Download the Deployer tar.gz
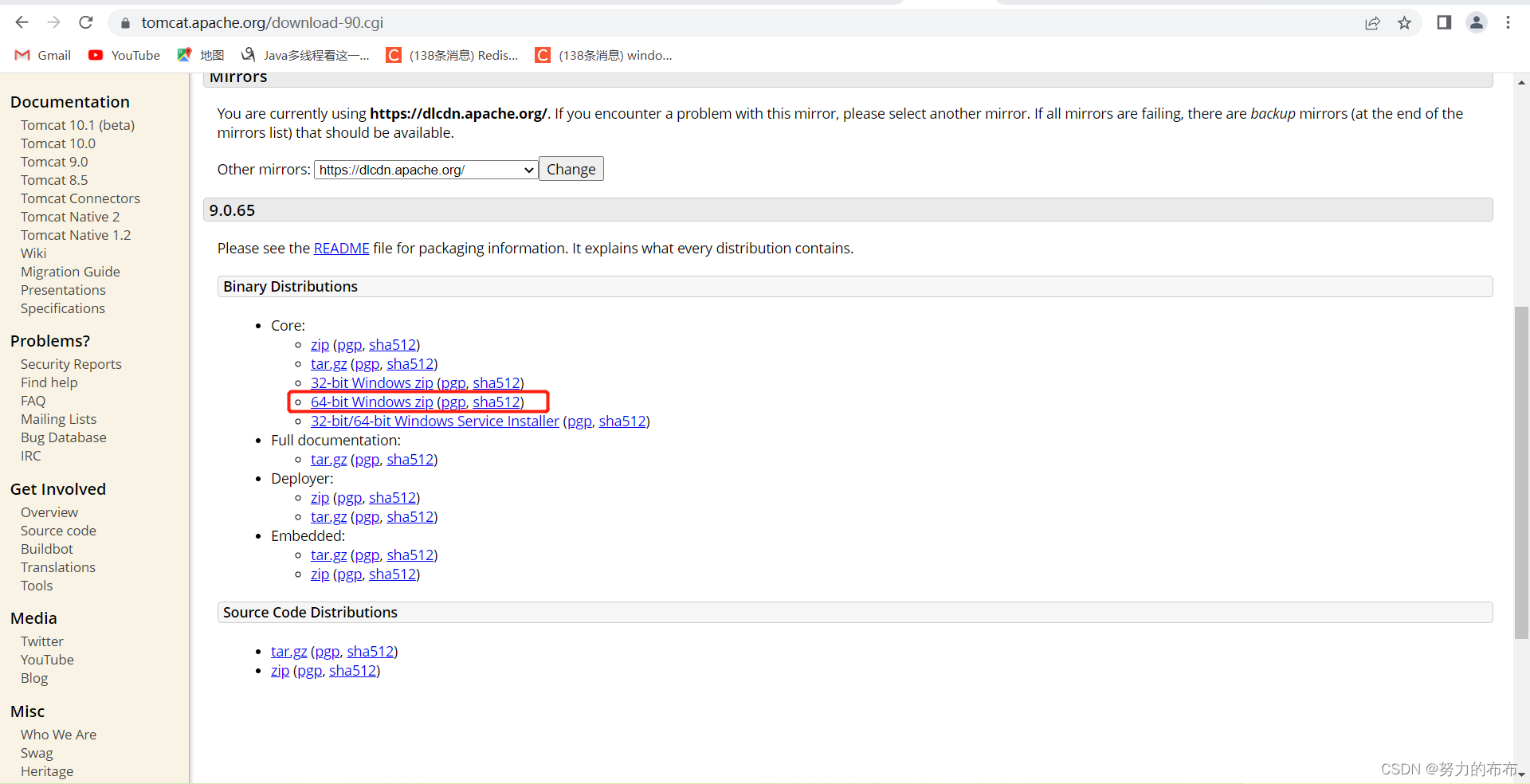Screen dimensions: 1530x784 pos(328,517)
